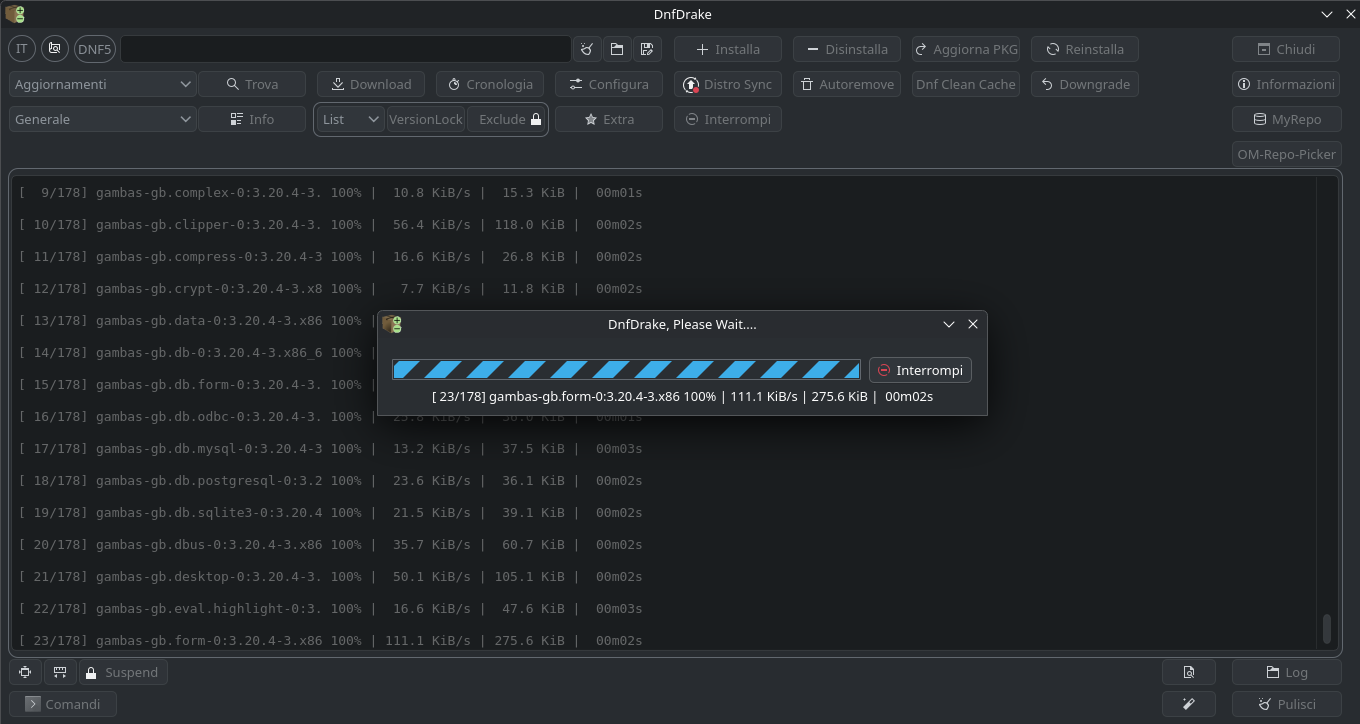This screenshot has height=724, width=1360.
Task: Click the save list floppy icon
Action: 646,49
